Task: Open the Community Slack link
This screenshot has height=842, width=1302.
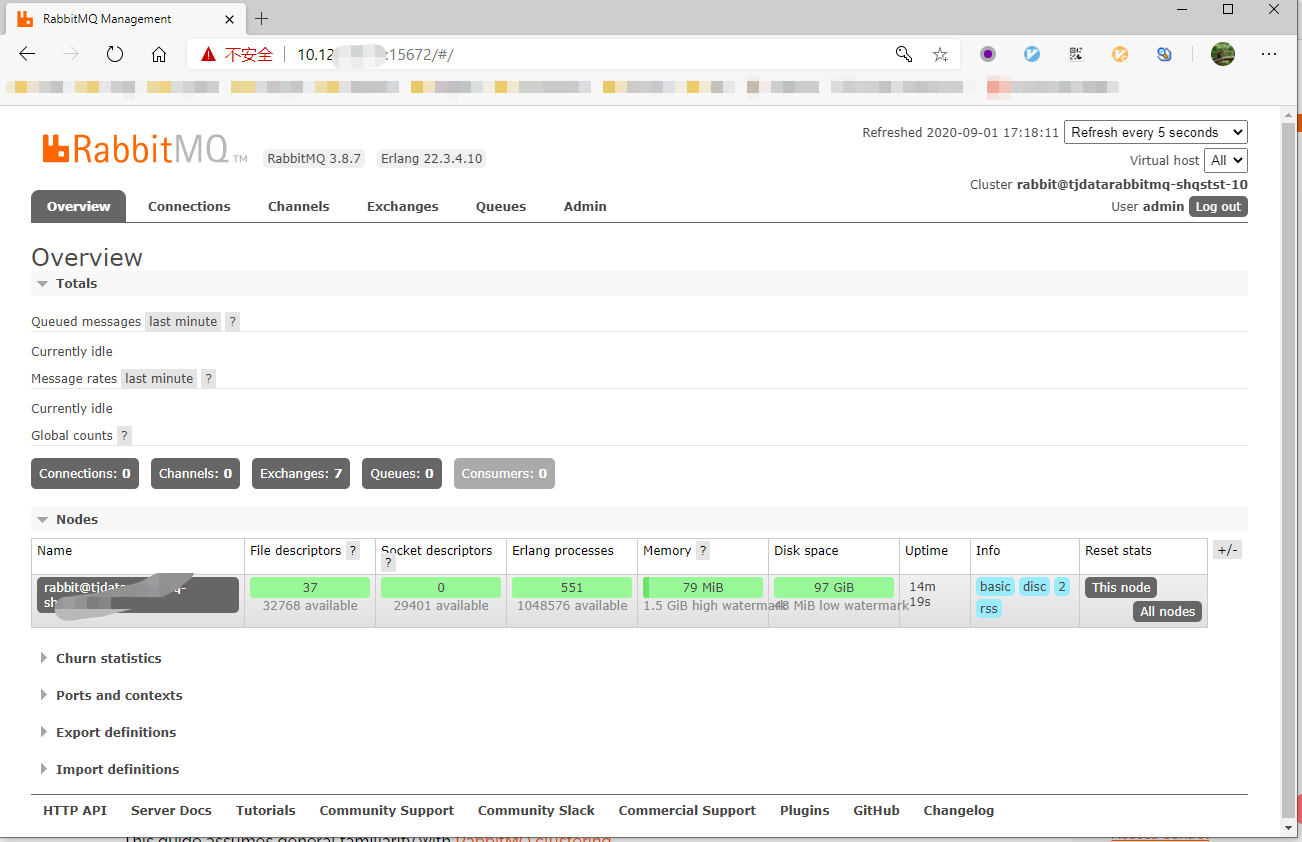Action: (536, 810)
